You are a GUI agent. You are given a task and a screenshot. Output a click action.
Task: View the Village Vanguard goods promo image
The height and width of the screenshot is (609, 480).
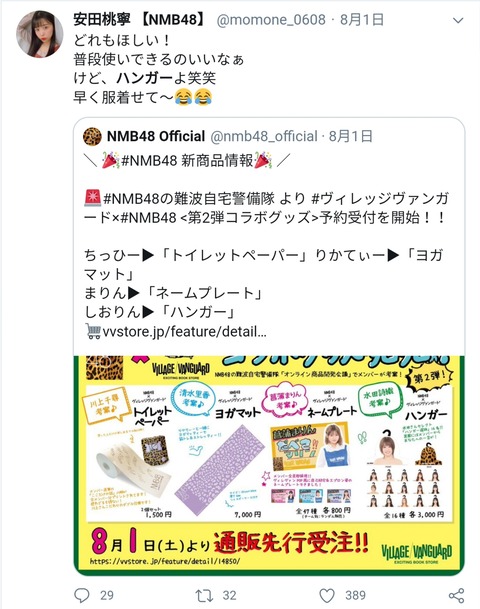tap(269, 465)
